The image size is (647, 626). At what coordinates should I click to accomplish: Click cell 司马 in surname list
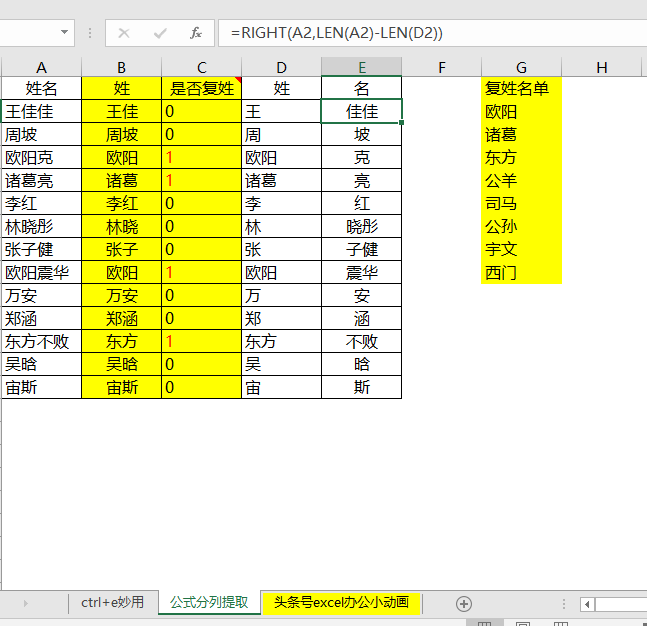[x=522, y=203]
